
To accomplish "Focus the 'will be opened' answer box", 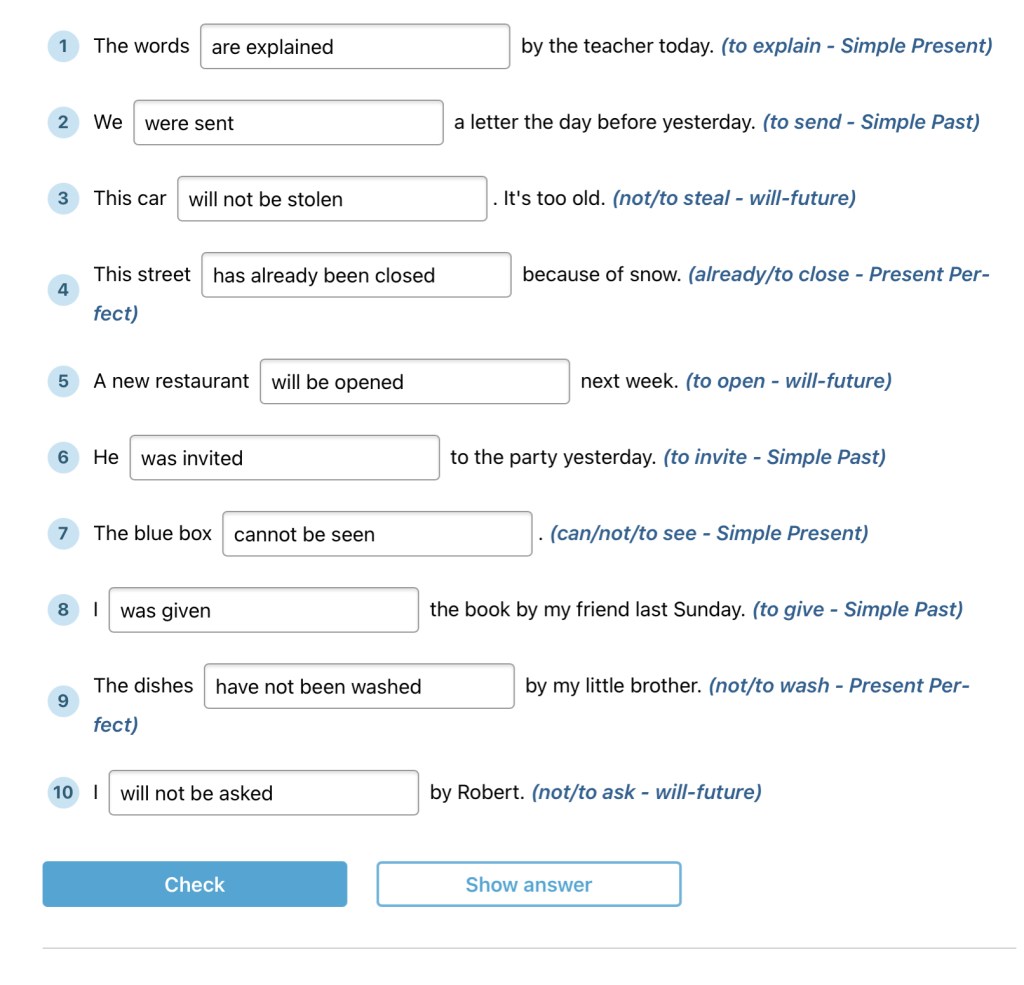I will 414,382.
